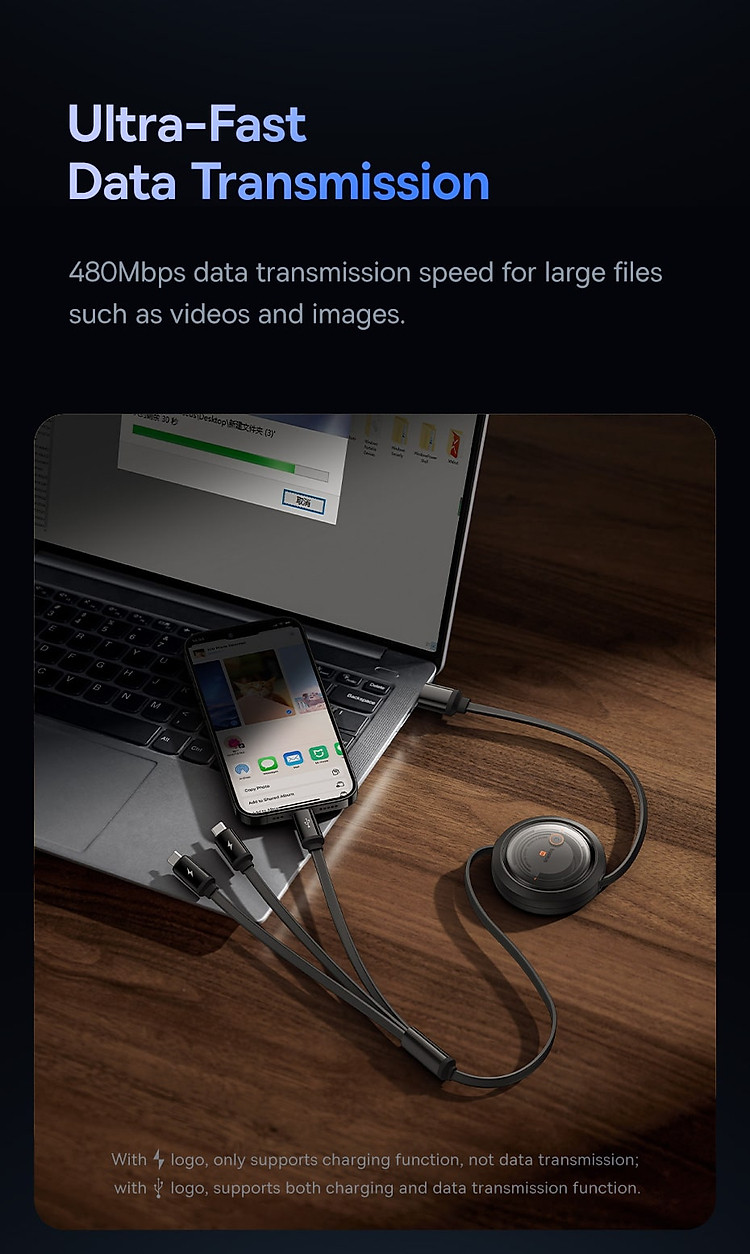Image resolution: width=750 pixels, height=1254 pixels.
Task: Tap the AirDrop icon on the phone
Action: click(x=242, y=769)
